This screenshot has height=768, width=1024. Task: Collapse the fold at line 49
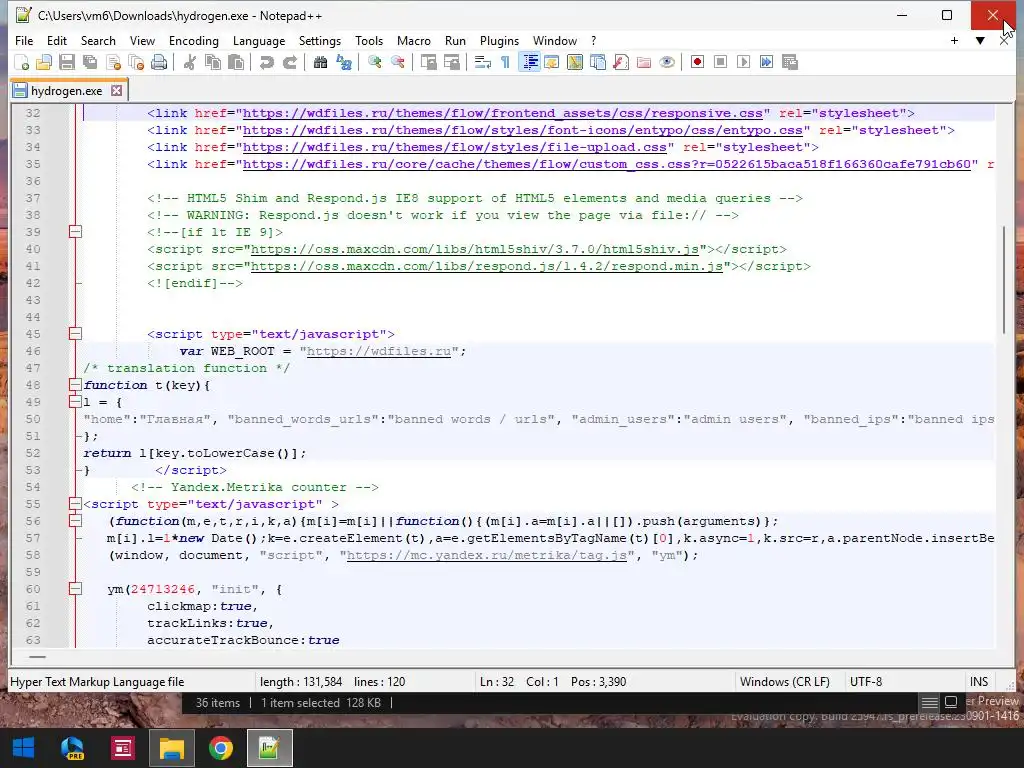click(75, 402)
